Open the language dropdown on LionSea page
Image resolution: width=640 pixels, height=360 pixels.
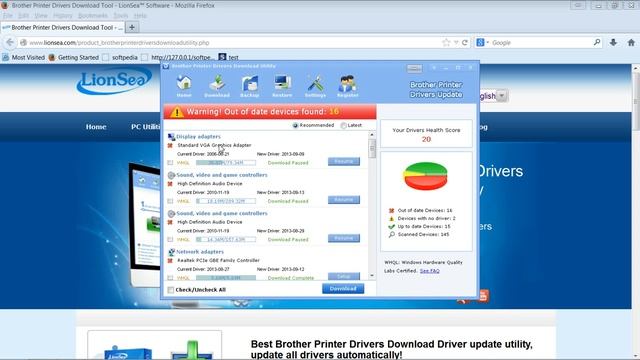502,96
